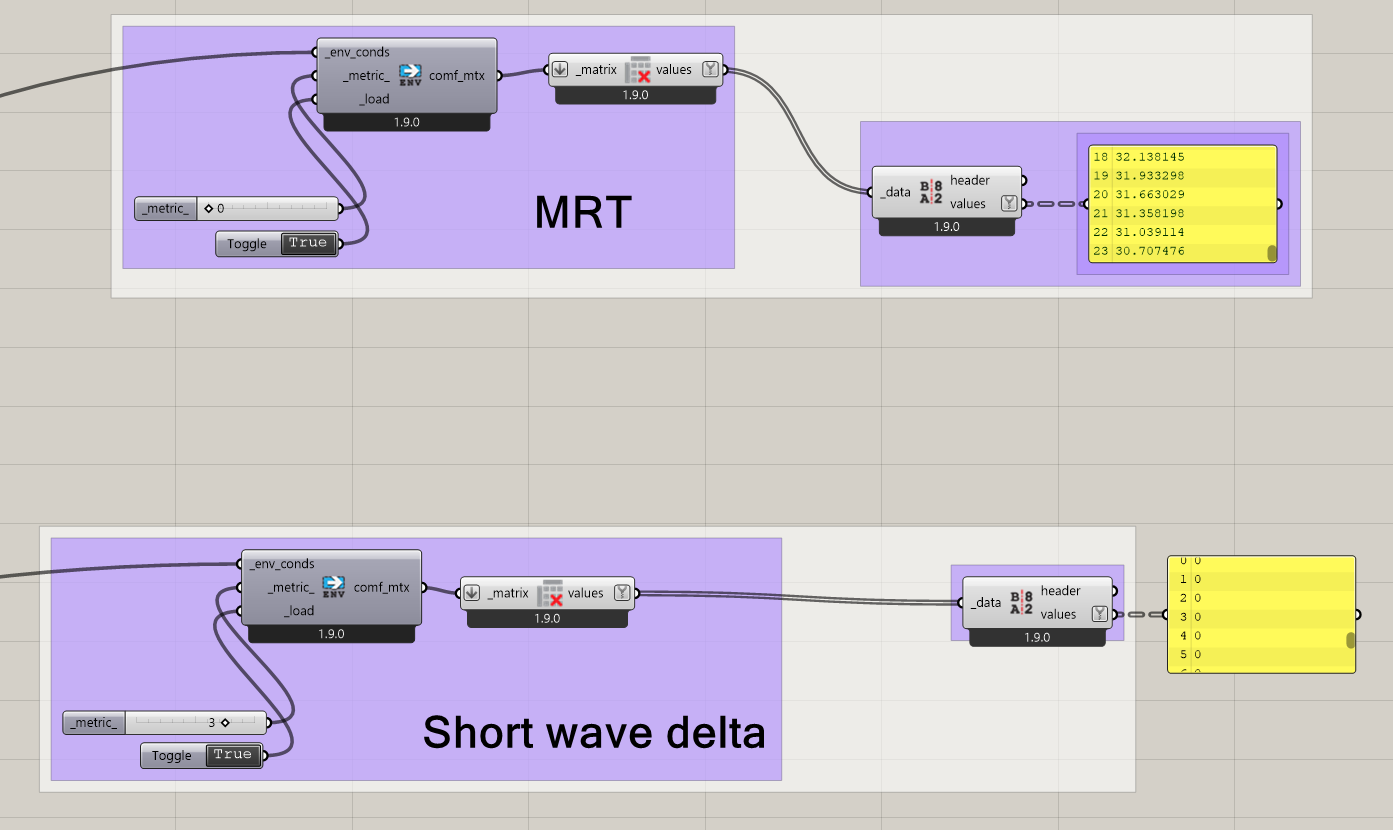
Task: Select the matrix icon in Short wave delta group
Action: point(550,593)
